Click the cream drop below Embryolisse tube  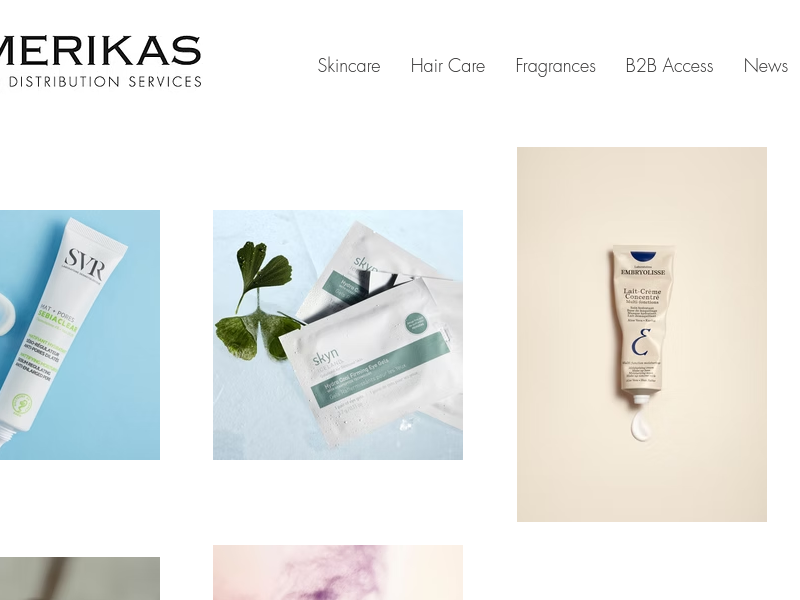(x=641, y=426)
